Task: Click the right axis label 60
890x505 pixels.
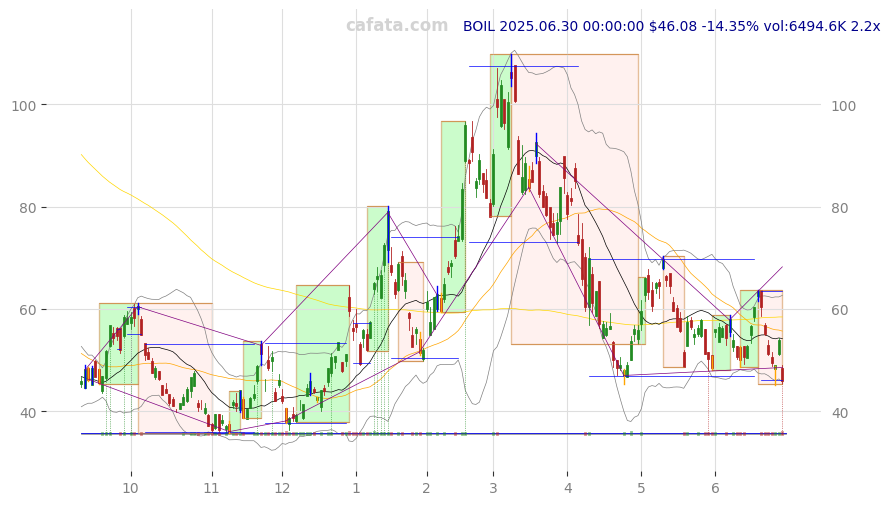Action: pos(839,310)
